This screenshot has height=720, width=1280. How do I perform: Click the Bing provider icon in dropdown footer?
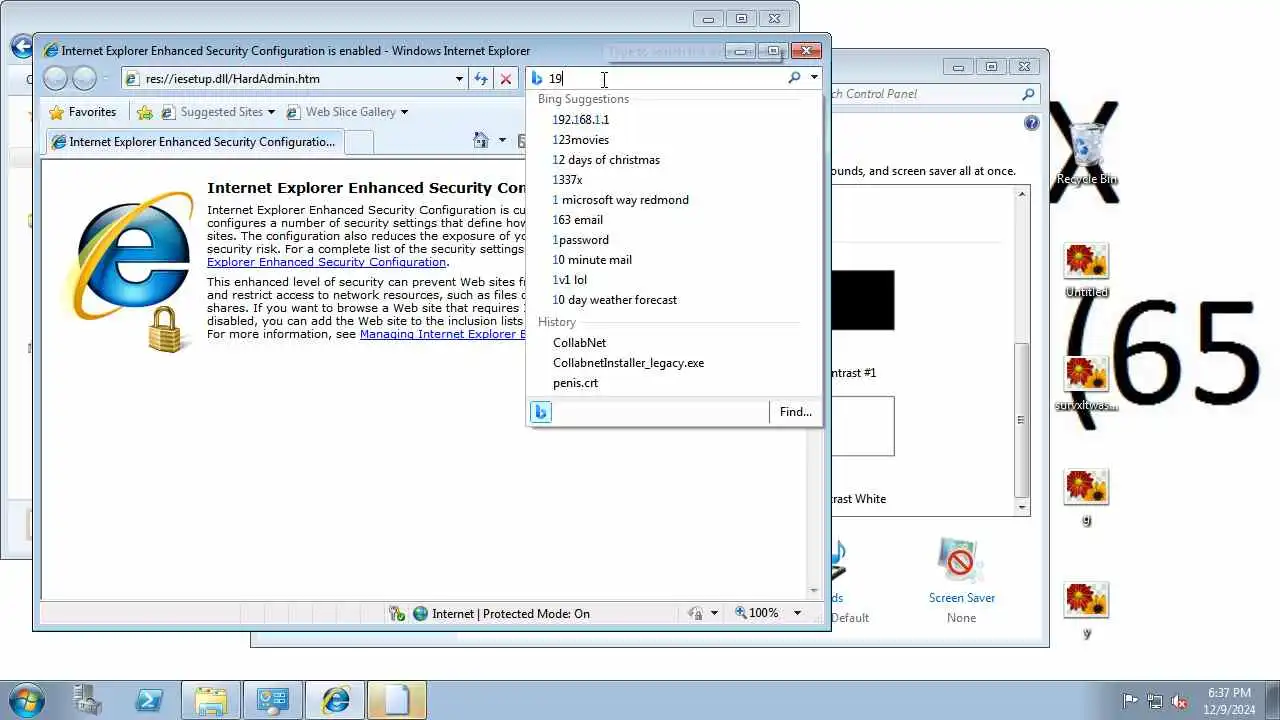541,412
